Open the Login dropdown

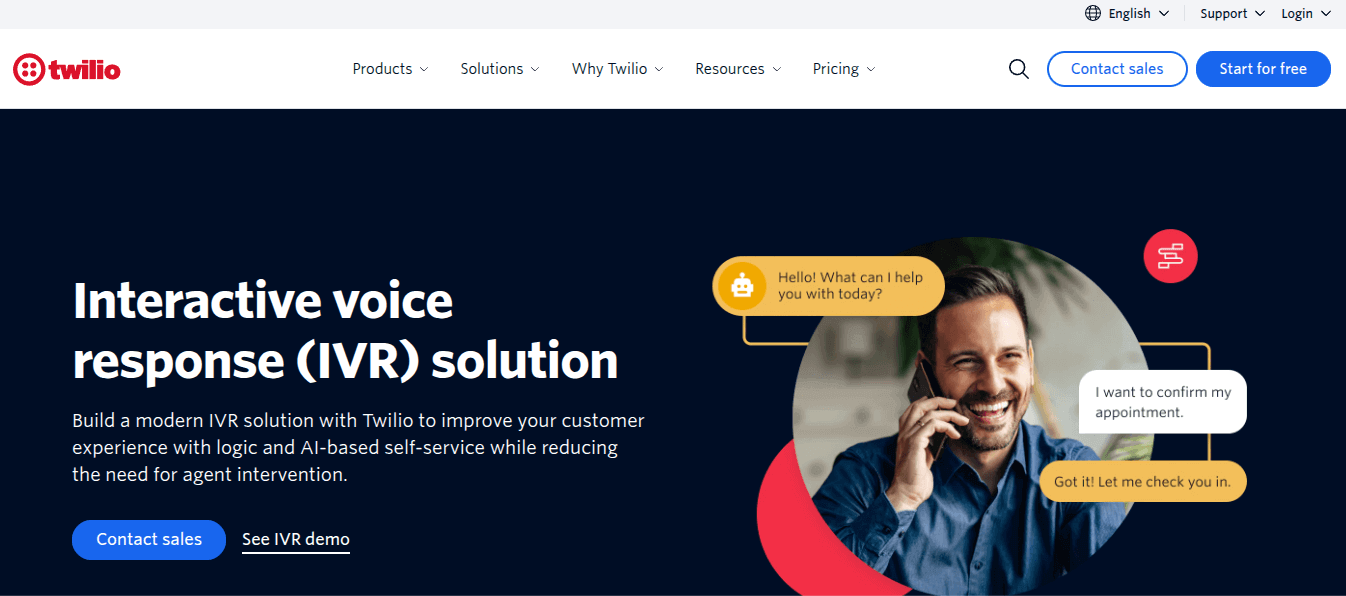[1306, 13]
